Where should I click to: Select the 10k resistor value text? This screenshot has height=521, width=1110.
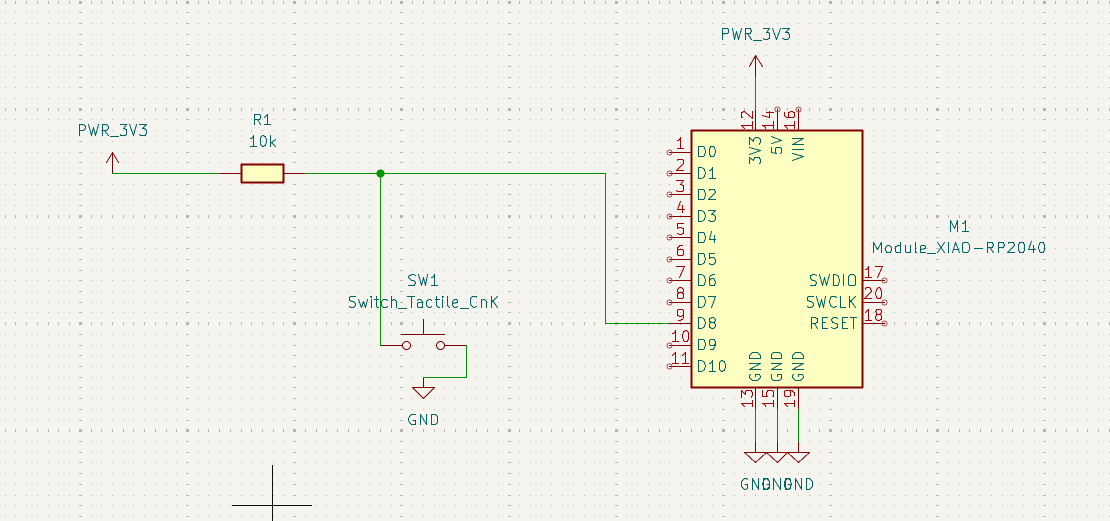coord(262,142)
